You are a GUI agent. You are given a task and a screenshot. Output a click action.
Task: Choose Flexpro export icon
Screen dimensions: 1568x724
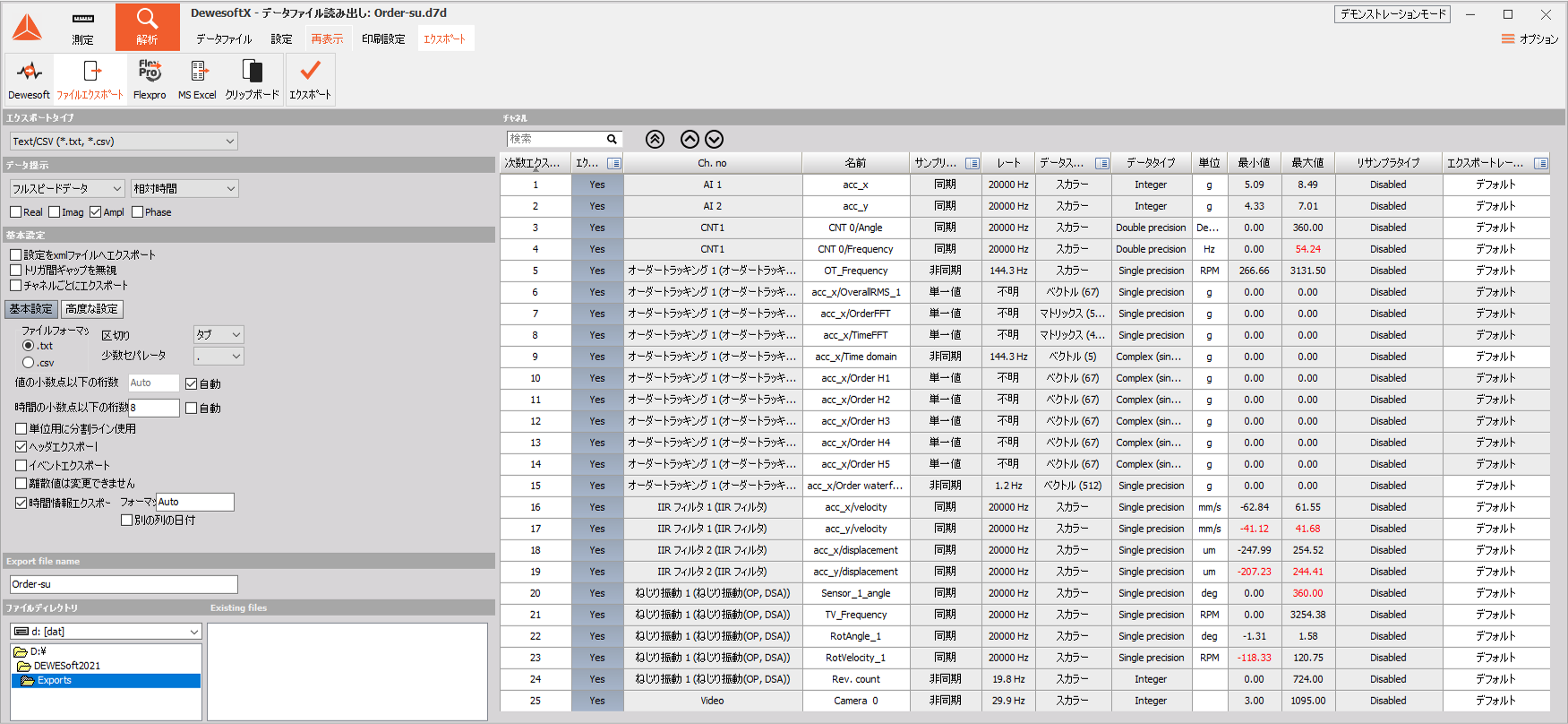coord(150,80)
